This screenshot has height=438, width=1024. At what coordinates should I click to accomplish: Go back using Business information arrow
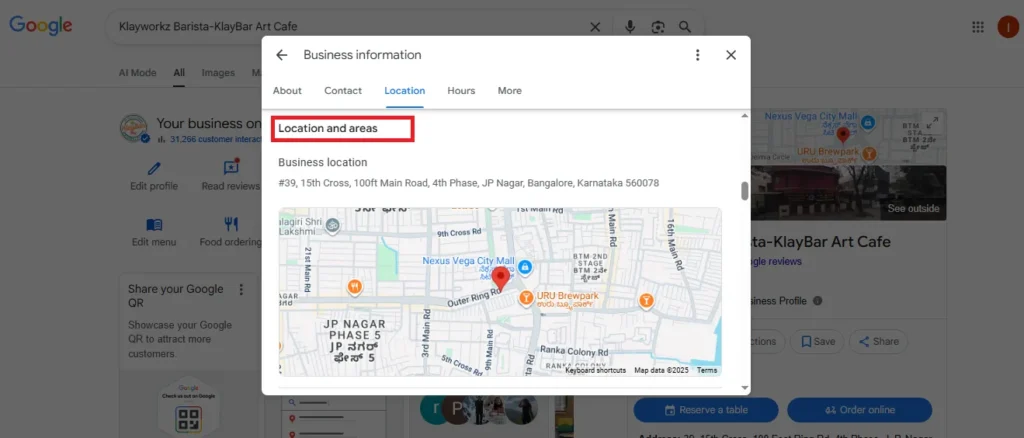[x=281, y=55]
